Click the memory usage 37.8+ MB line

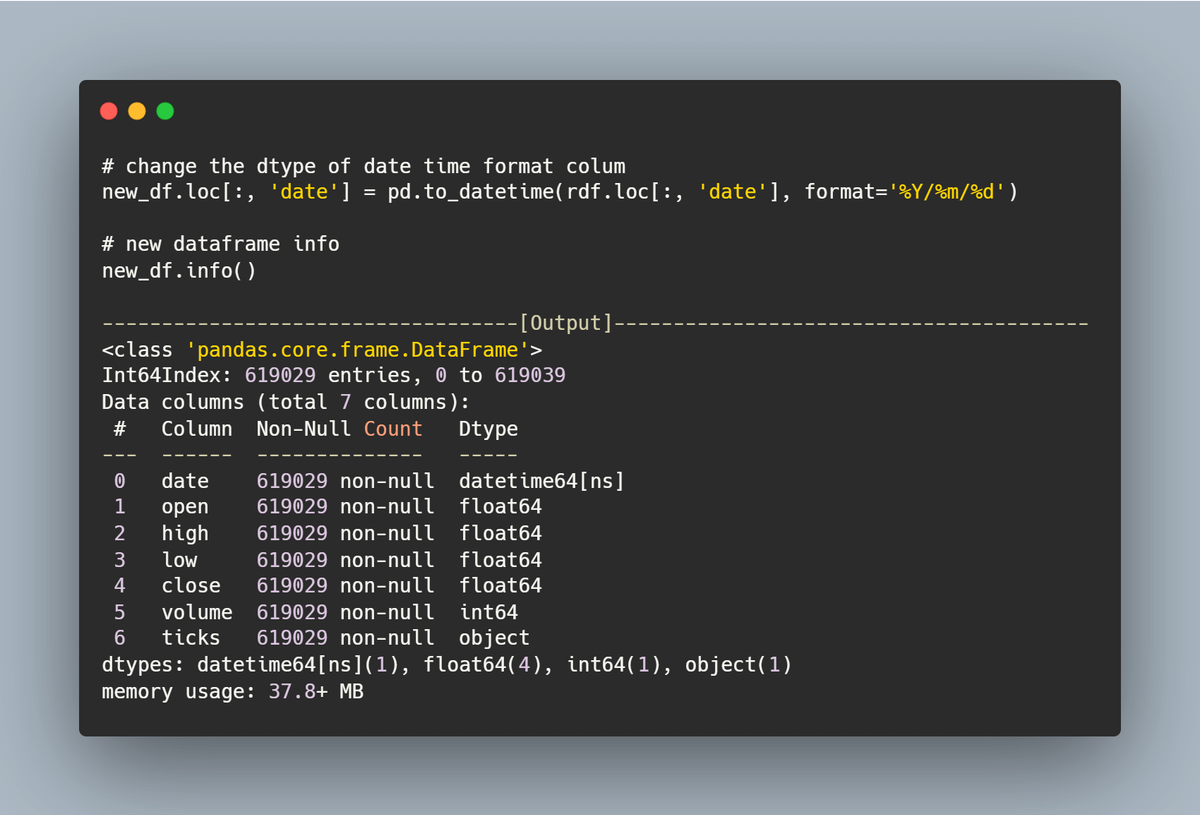[x=232, y=691]
